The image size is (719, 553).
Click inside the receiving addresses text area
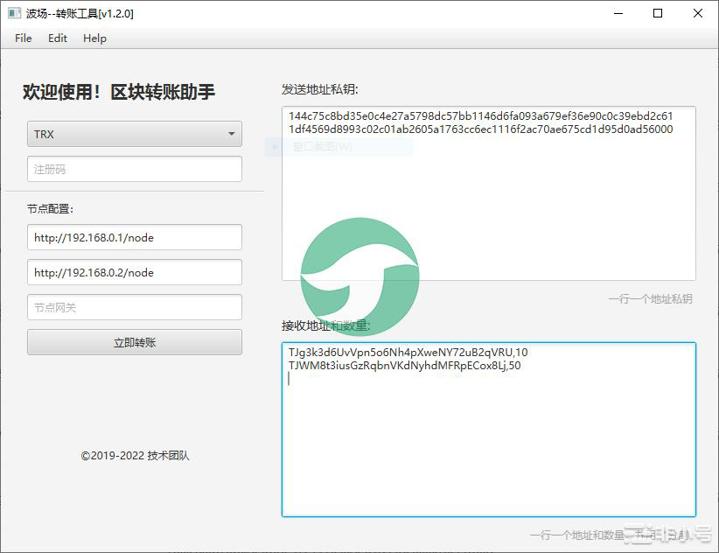point(488,429)
